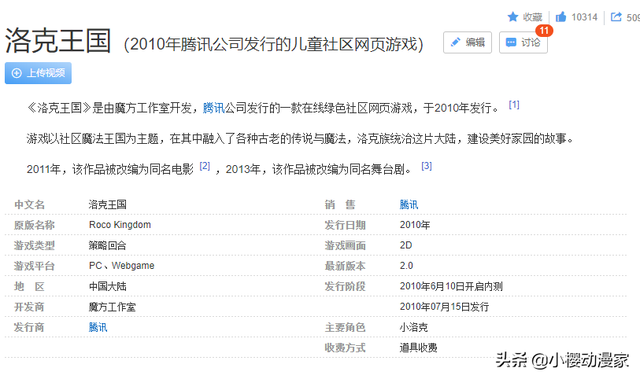Click the 主要角色 value 小洛克
This screenshot has height=379, width=640.
(x=413, y=327)
